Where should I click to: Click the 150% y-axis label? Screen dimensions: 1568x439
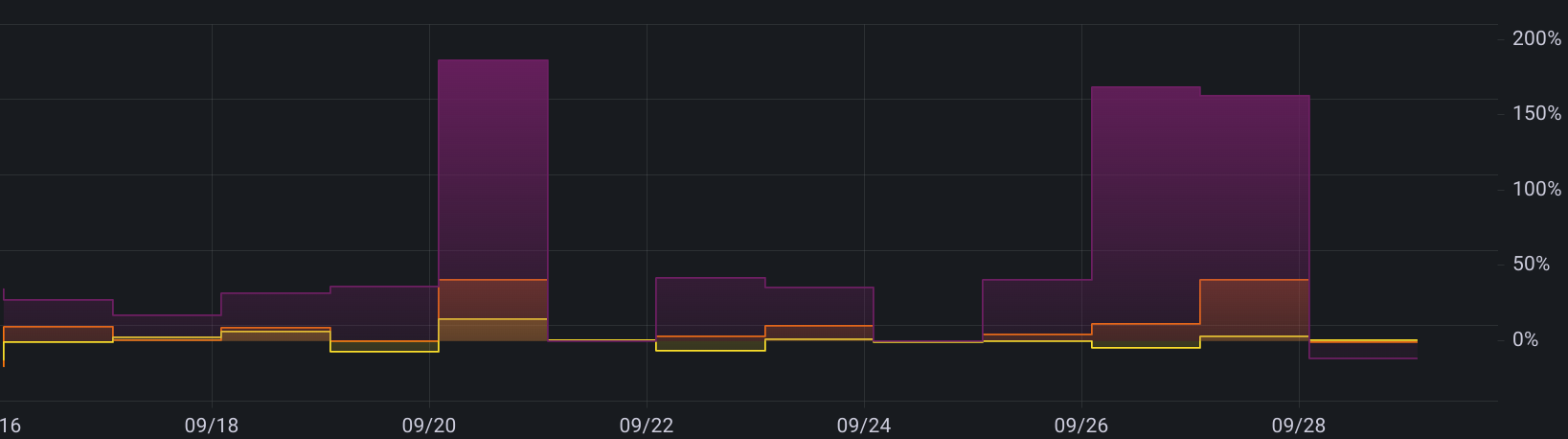(1536, 113)
